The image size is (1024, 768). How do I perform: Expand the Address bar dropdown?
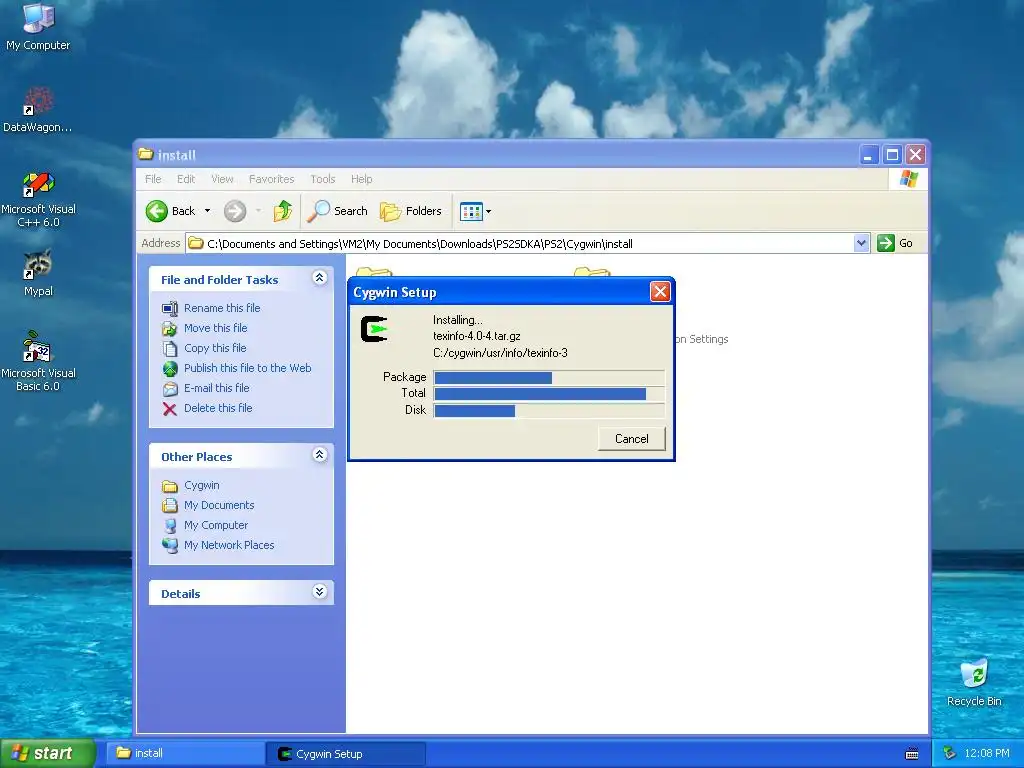(861, 243)
